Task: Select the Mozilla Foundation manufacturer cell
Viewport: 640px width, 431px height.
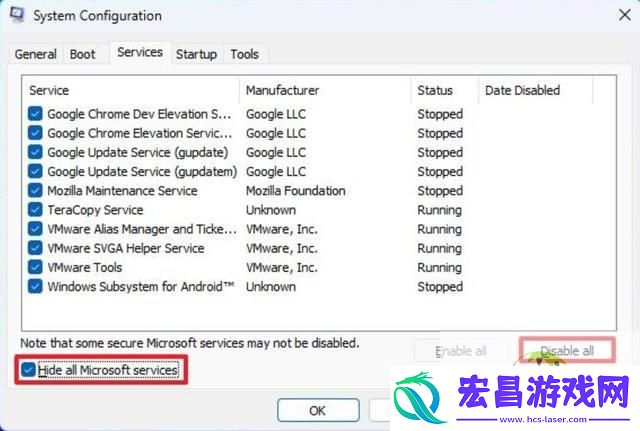Action: [296, 191]
